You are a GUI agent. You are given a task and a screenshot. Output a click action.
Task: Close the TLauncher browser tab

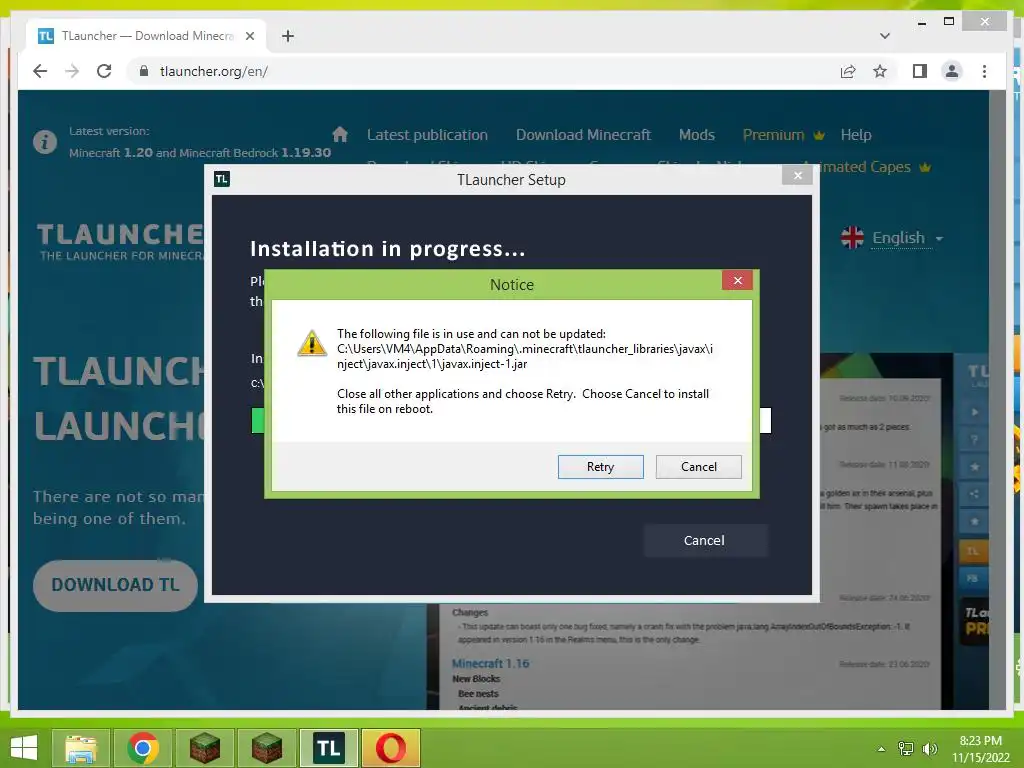click(249, 36)
